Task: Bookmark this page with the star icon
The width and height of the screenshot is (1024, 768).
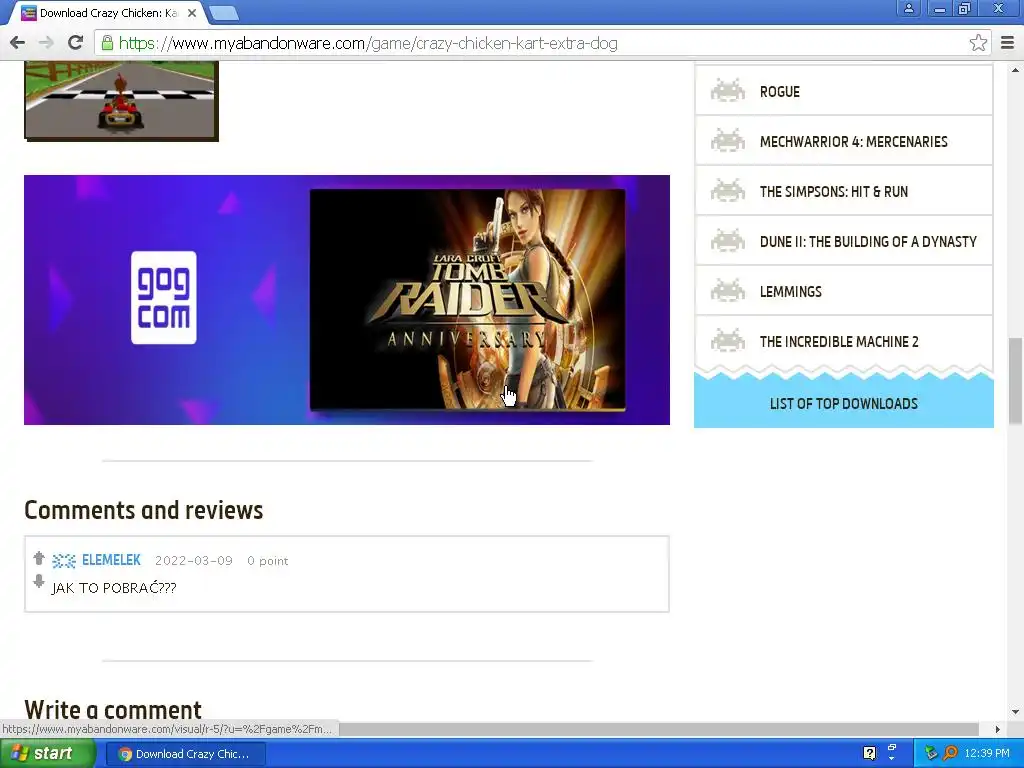Action: click(x=978, y=43)
